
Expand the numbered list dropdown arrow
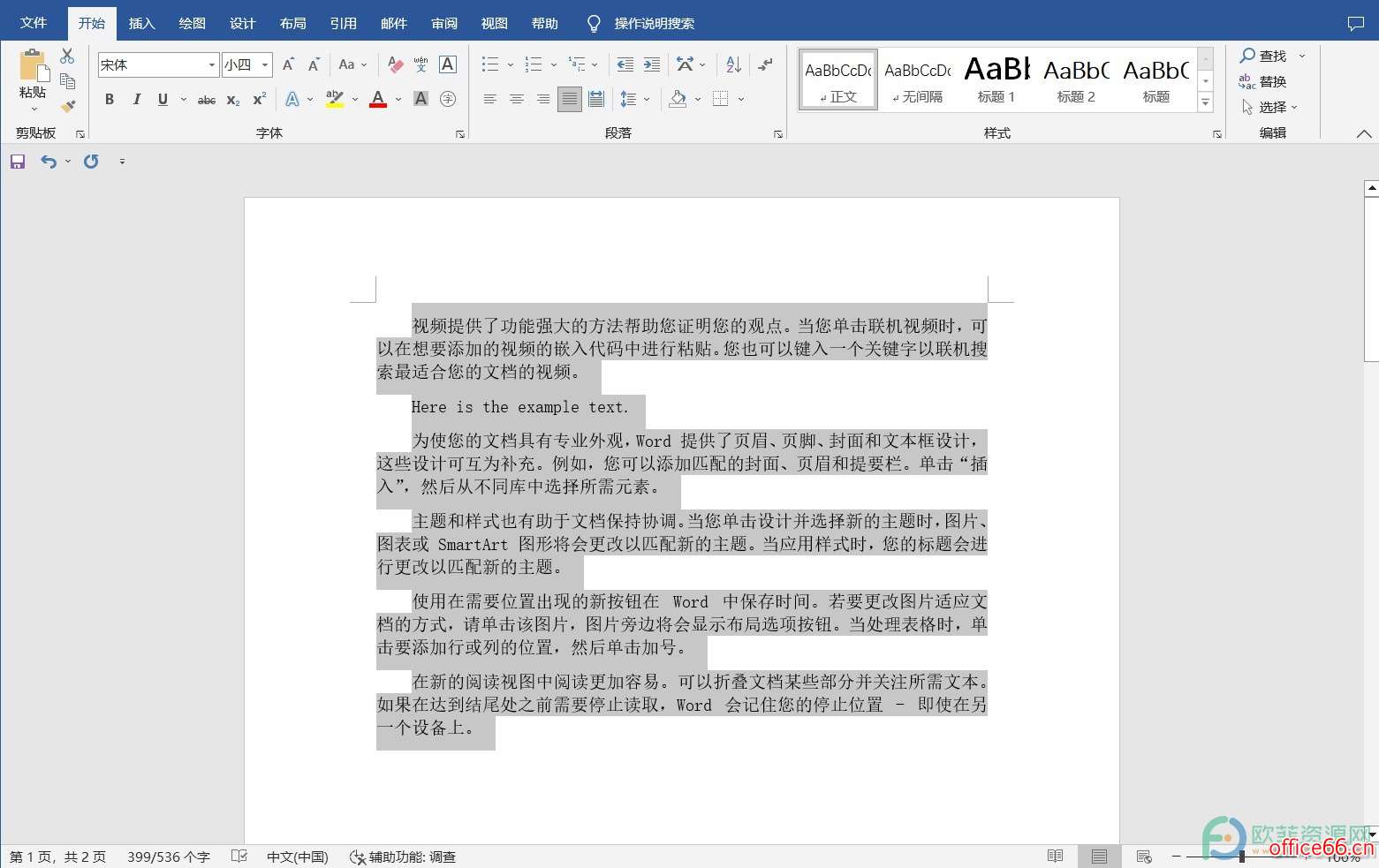[554, 64]
